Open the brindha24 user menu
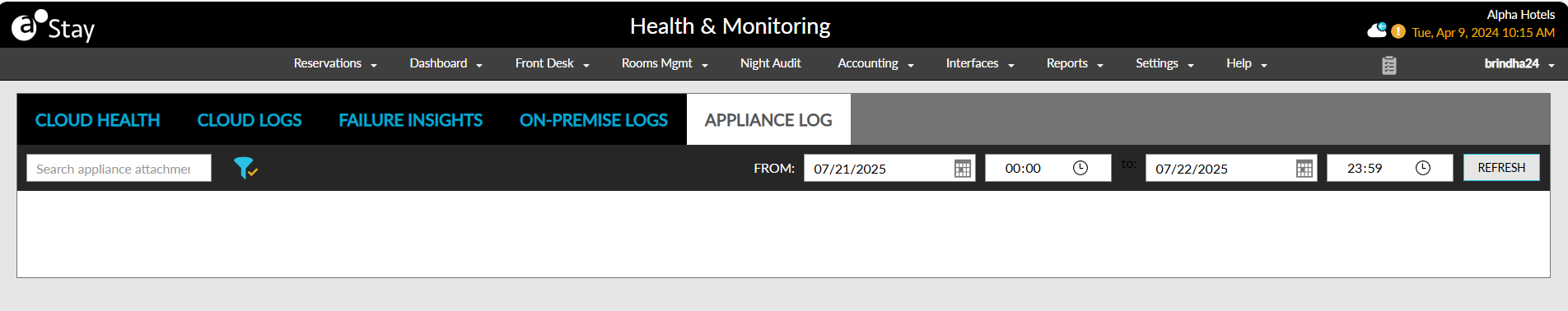This screenshot has width=1568, height=311. coord(1519,63)
